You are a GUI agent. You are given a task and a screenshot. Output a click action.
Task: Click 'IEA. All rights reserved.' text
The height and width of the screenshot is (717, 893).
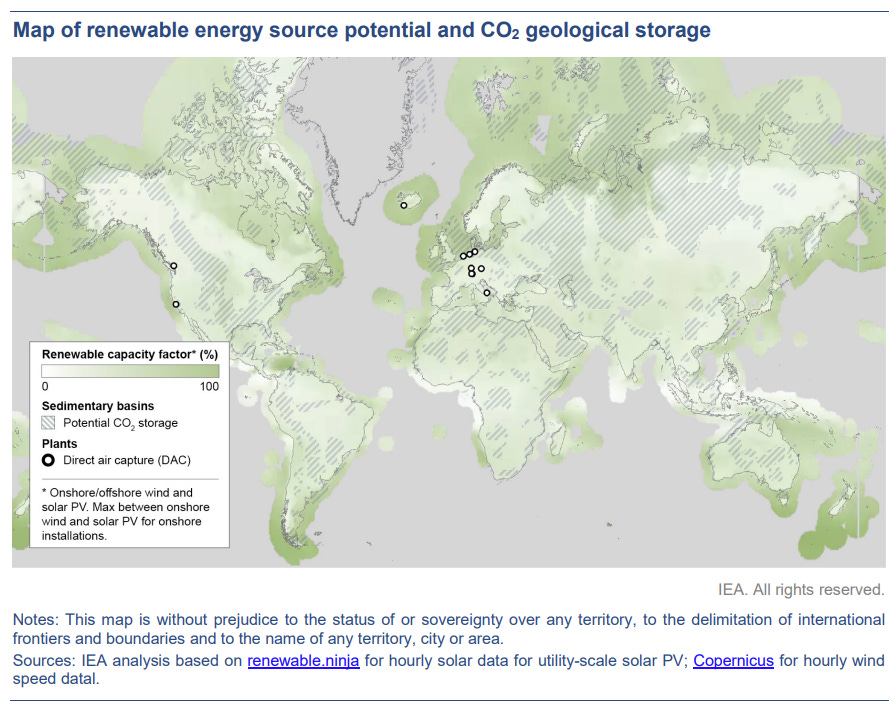click(801, 589)
